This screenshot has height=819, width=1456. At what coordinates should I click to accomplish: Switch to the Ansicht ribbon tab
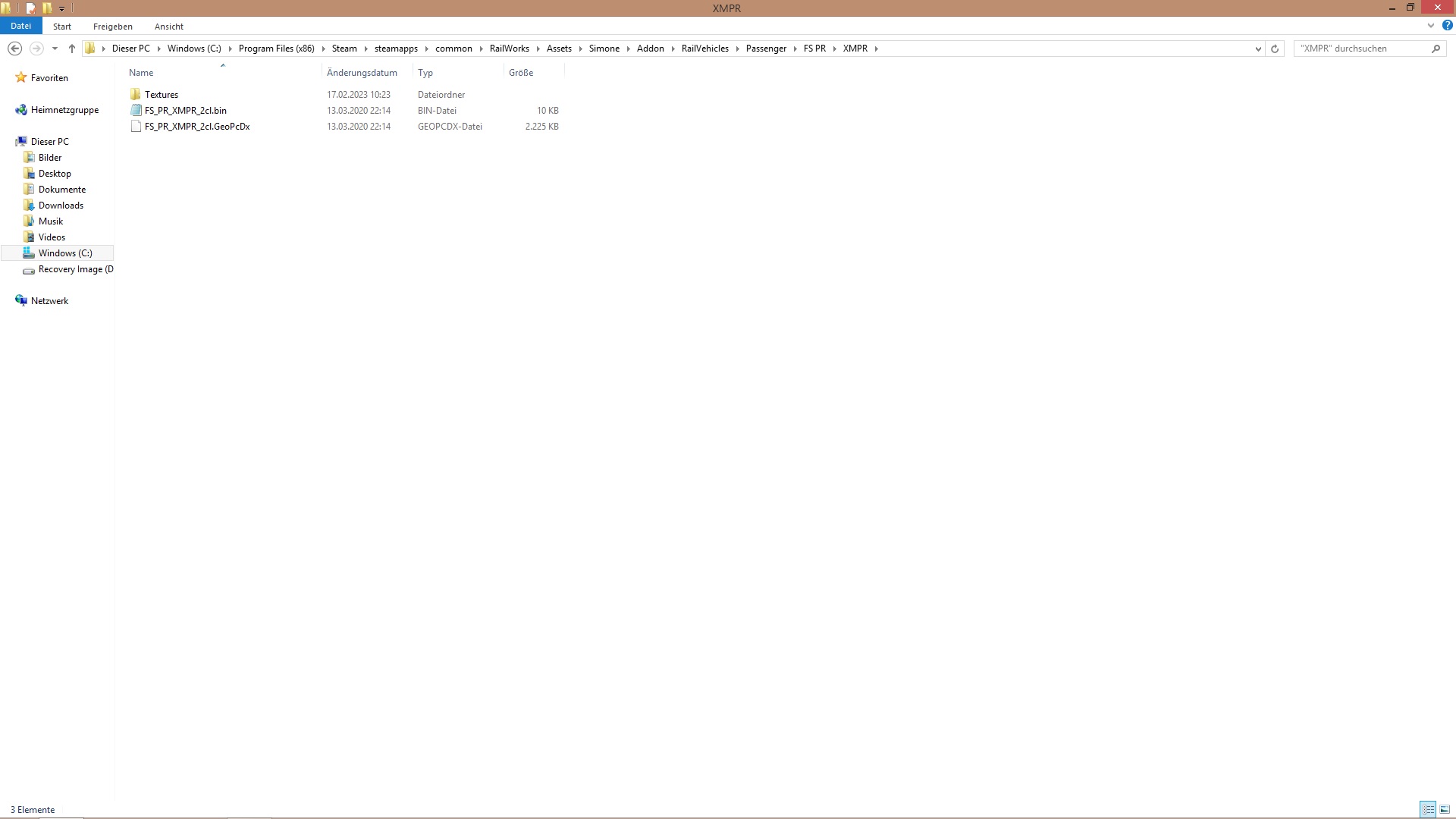168,27
